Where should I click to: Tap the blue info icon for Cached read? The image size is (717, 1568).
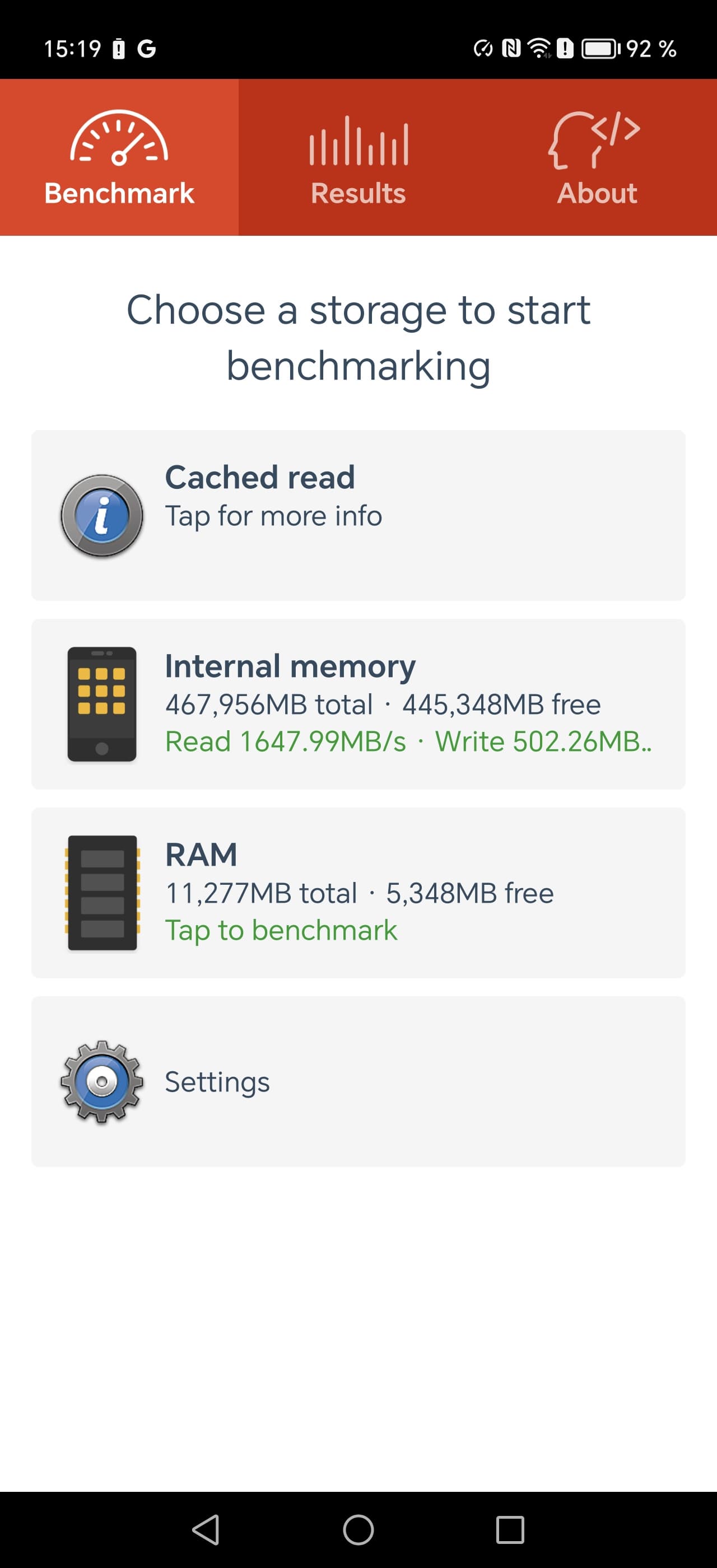point(103,516)
